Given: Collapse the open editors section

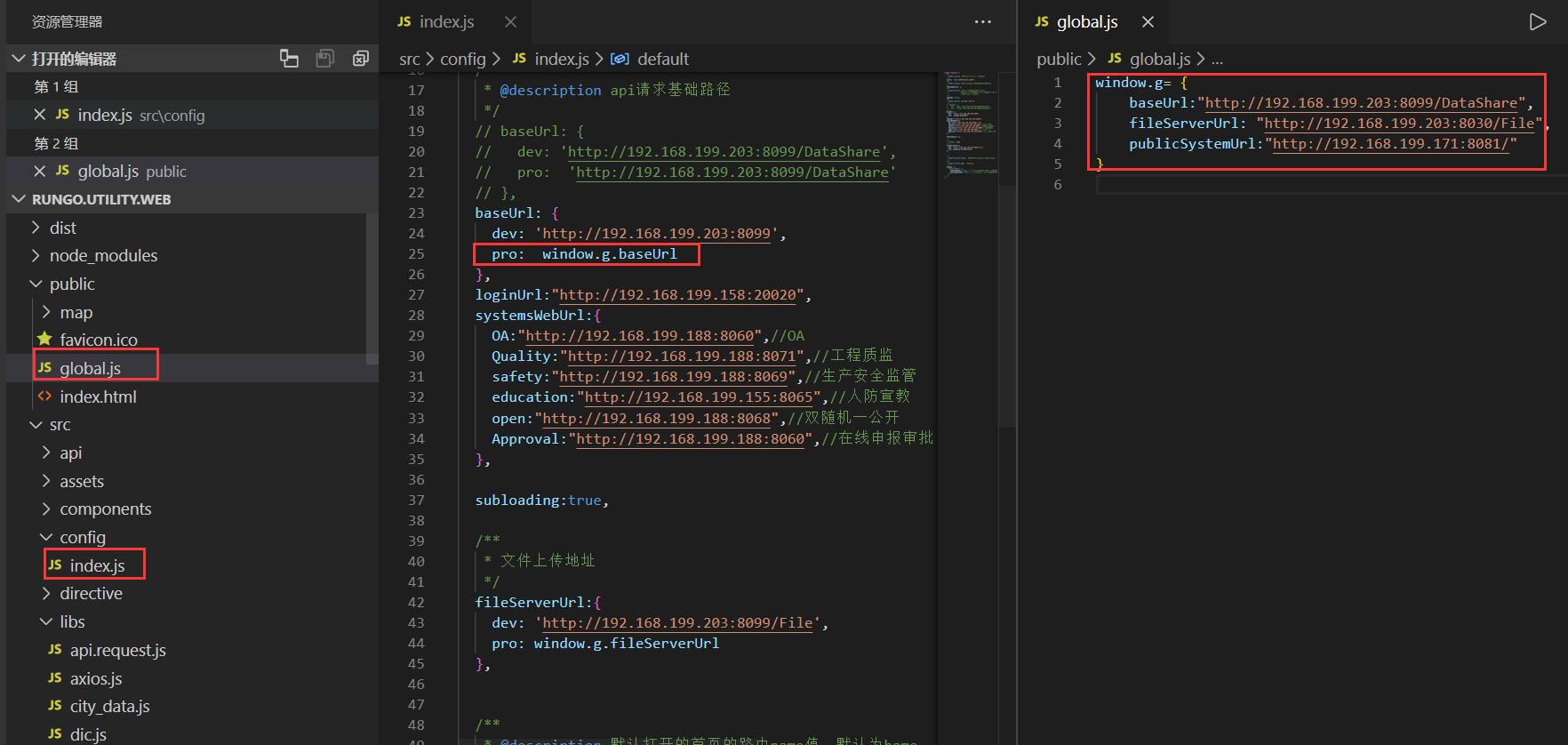Looking at the screenshot, I should (19, 59).
